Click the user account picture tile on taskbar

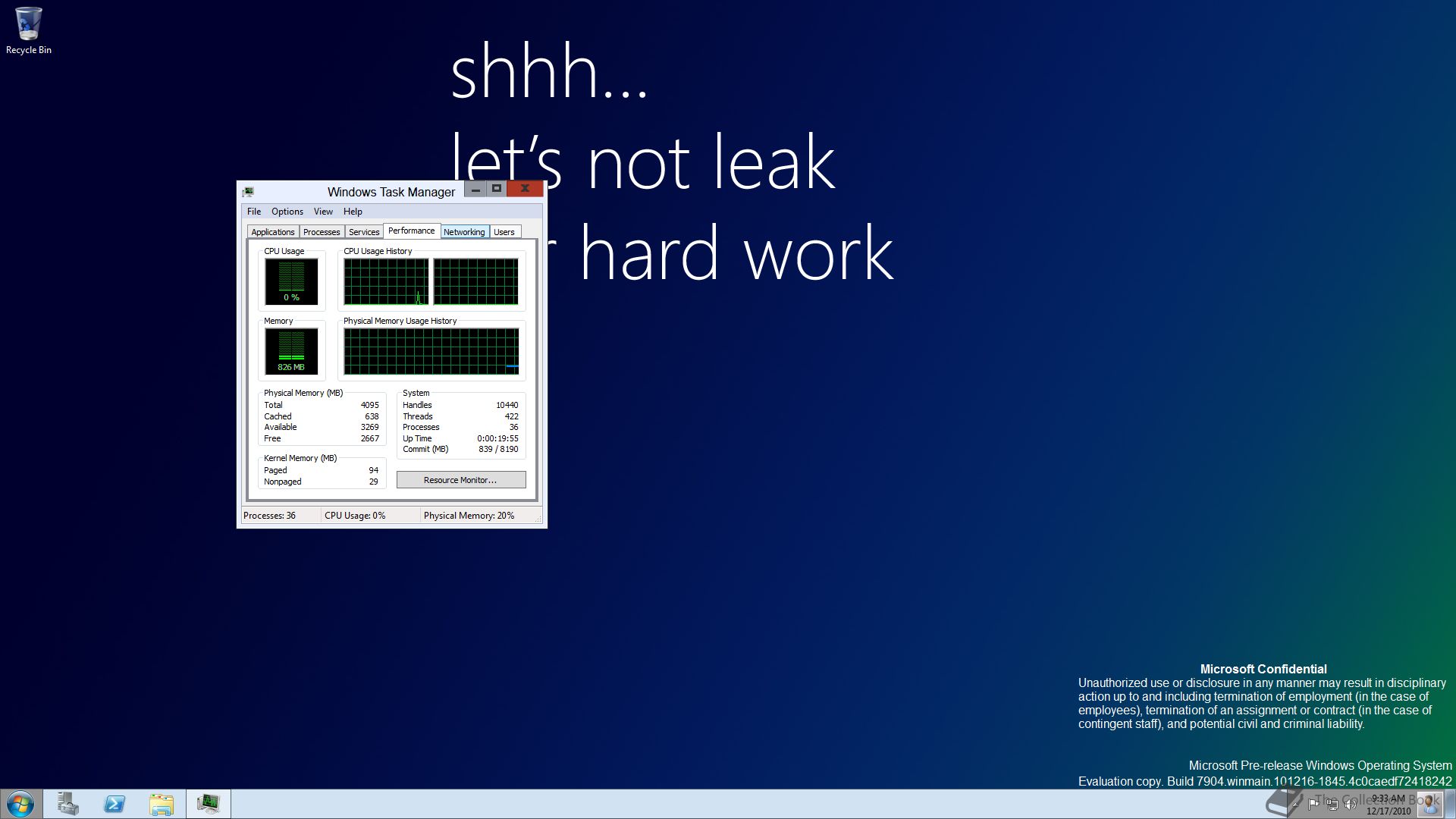coord(1429,805)
